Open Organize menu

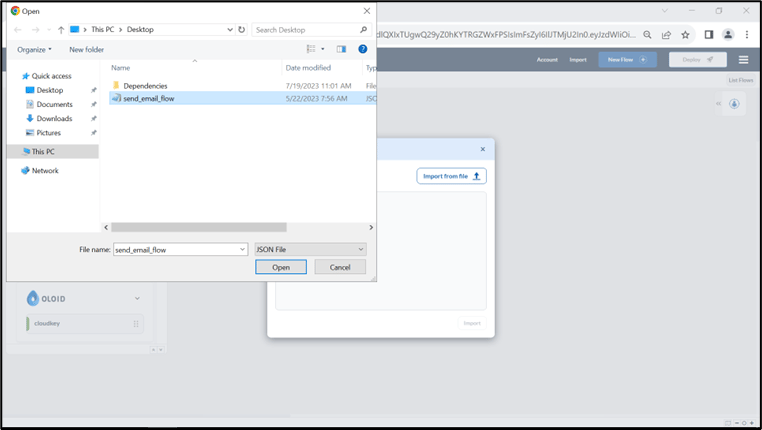coord(34,50)
